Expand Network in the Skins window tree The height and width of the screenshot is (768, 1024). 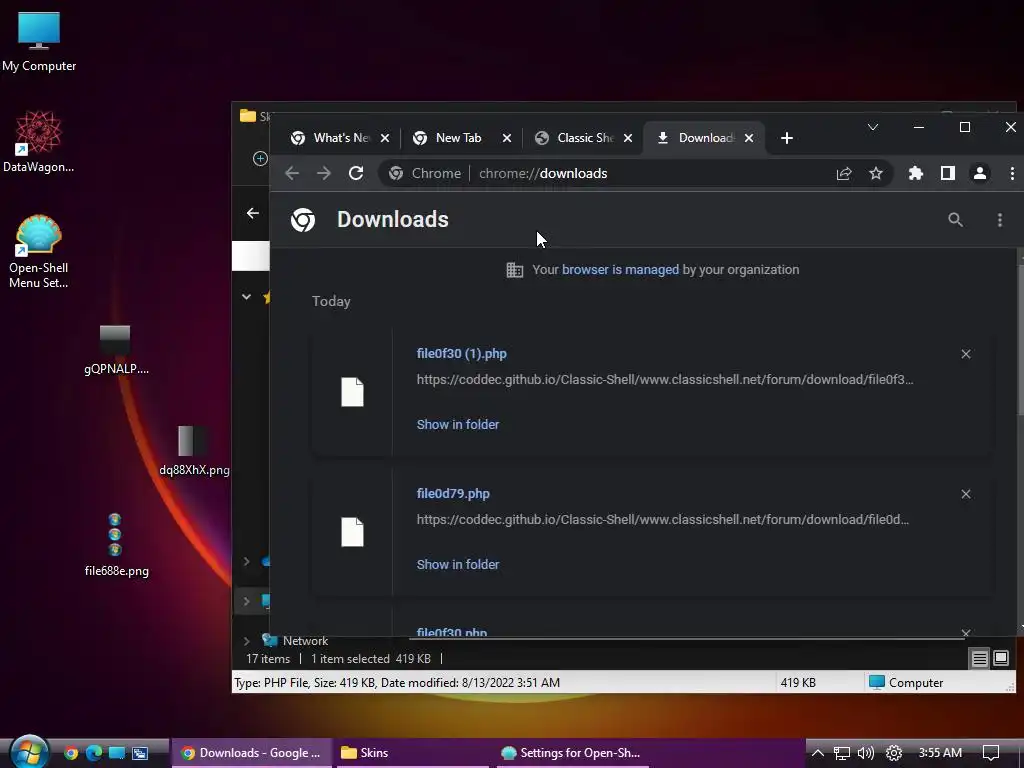pyautogui.click(x=247, y=641)
